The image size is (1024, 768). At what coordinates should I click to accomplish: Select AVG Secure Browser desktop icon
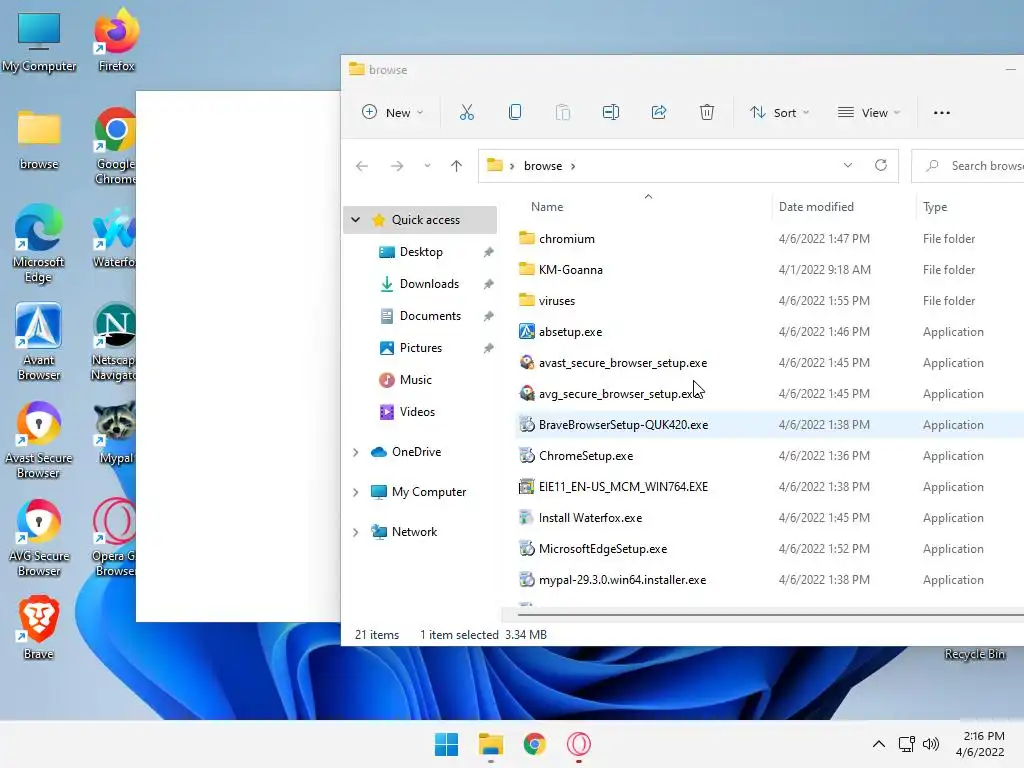tap(39, 537)
